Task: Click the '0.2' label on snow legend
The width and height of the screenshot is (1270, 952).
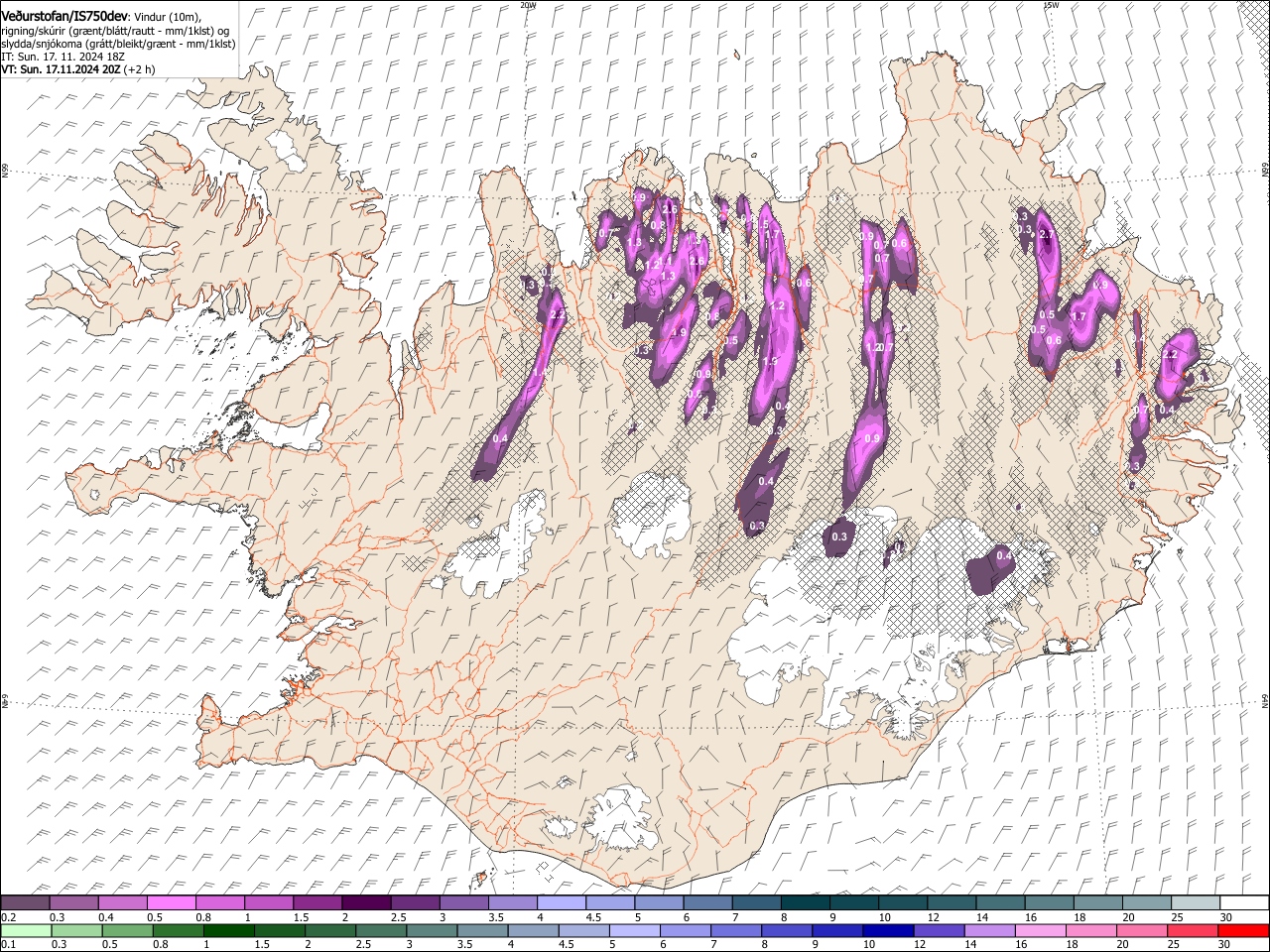Action: [x=8, y=917]
